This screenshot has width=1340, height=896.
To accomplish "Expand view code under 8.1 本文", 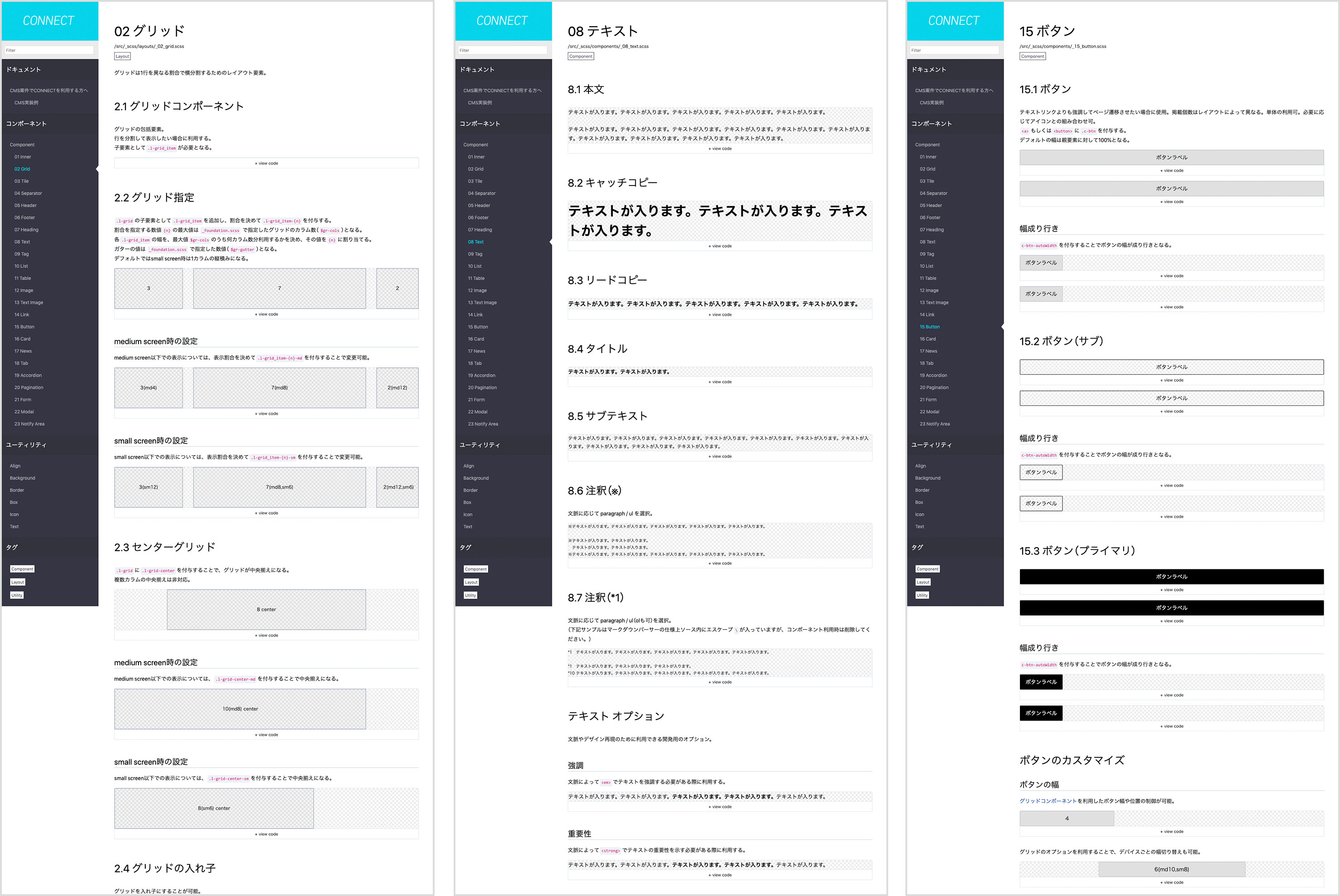I will (720, 148).
